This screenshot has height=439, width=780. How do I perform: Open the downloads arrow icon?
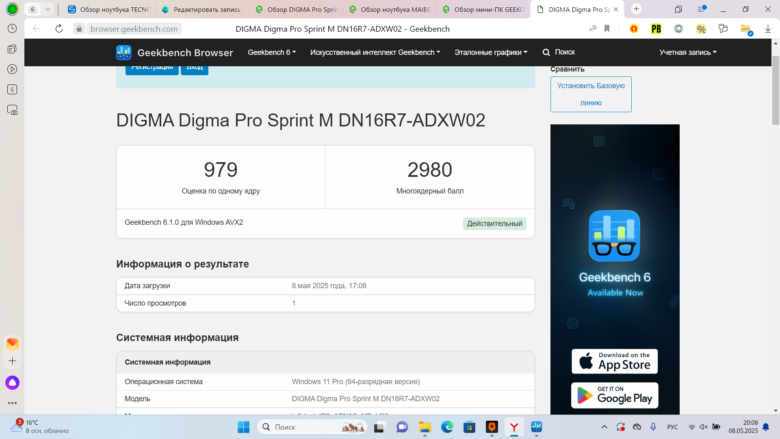click(x=768, y=29)
